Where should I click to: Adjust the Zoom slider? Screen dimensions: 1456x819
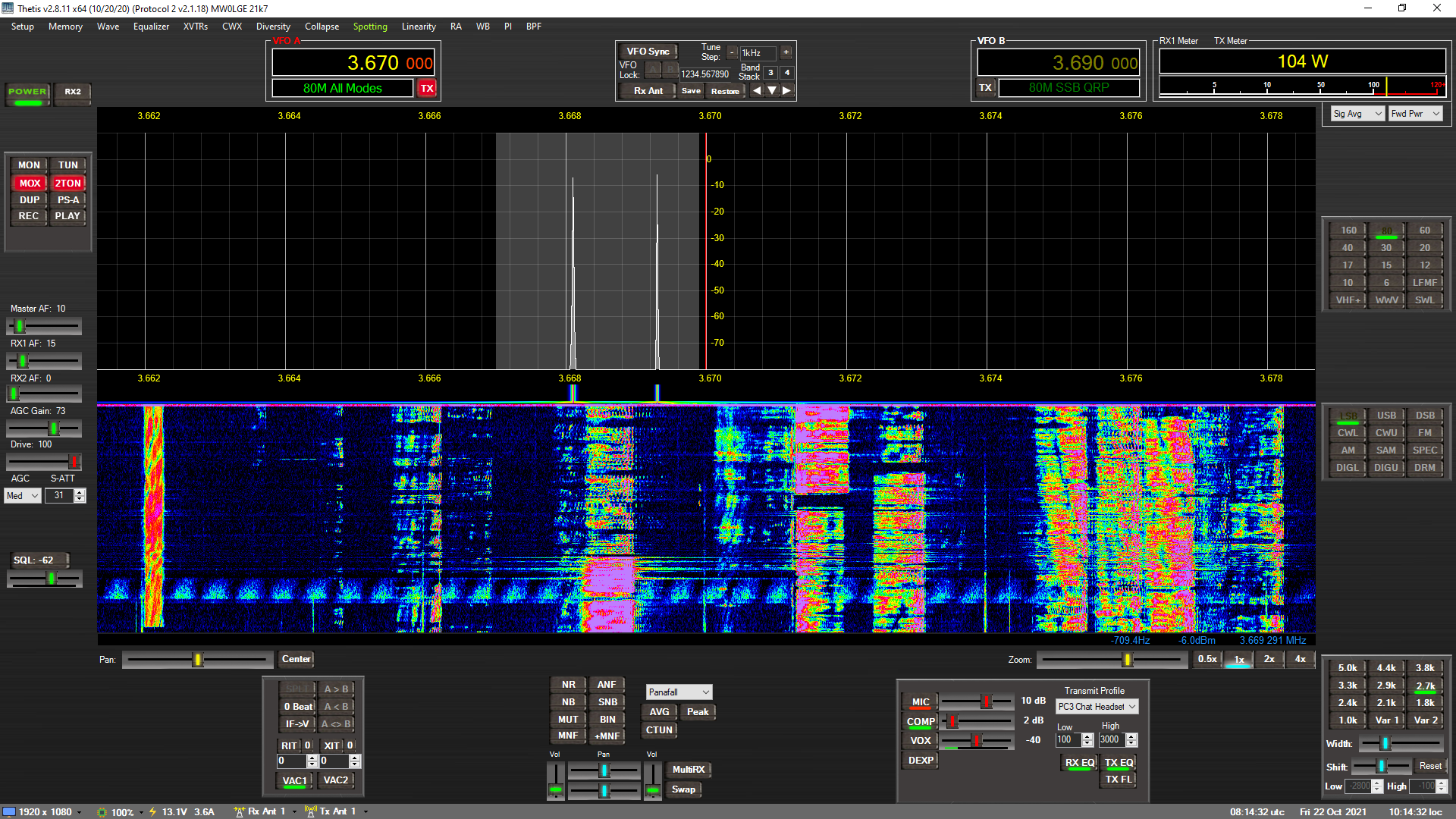1112,660
